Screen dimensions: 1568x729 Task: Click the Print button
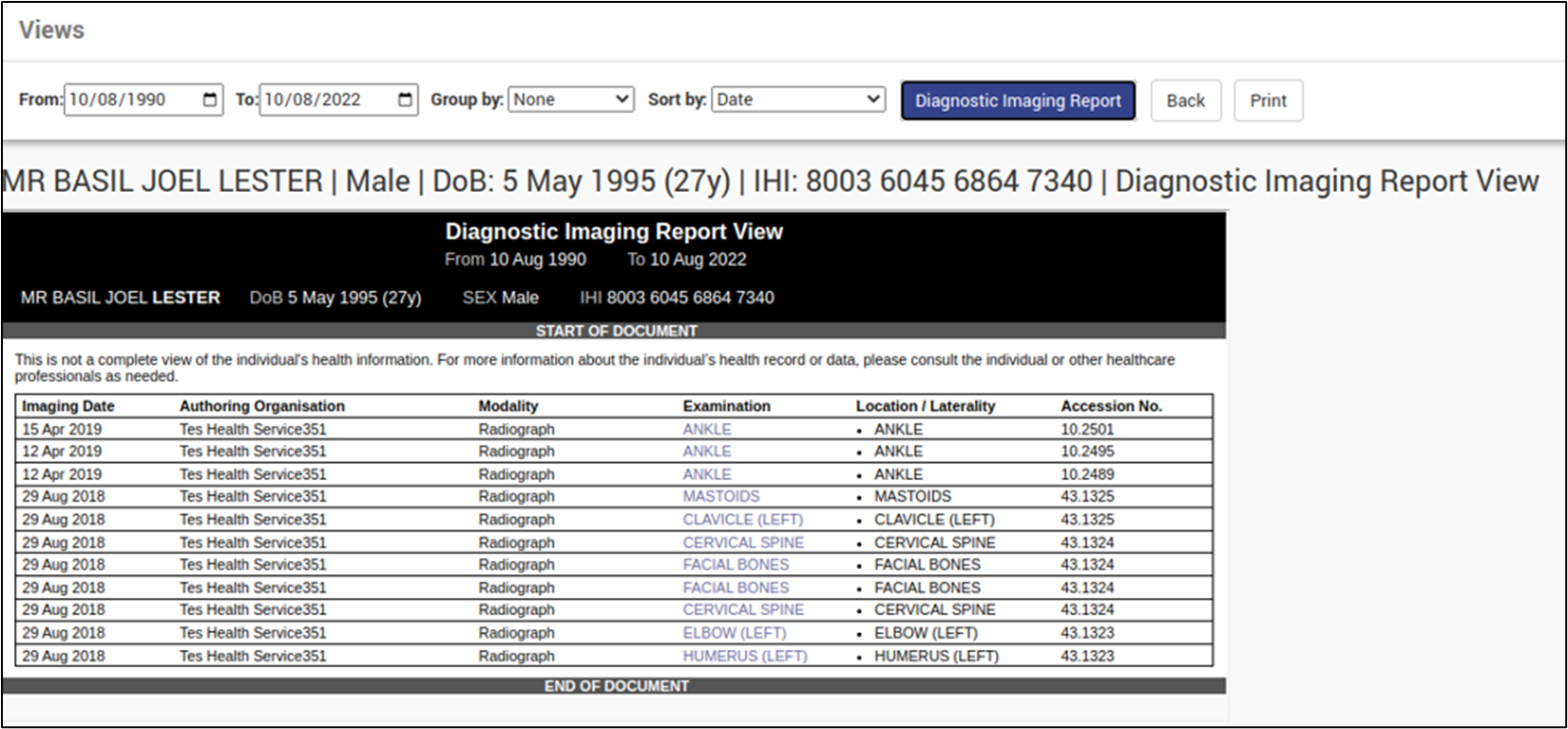click(x=1268, y=101)
